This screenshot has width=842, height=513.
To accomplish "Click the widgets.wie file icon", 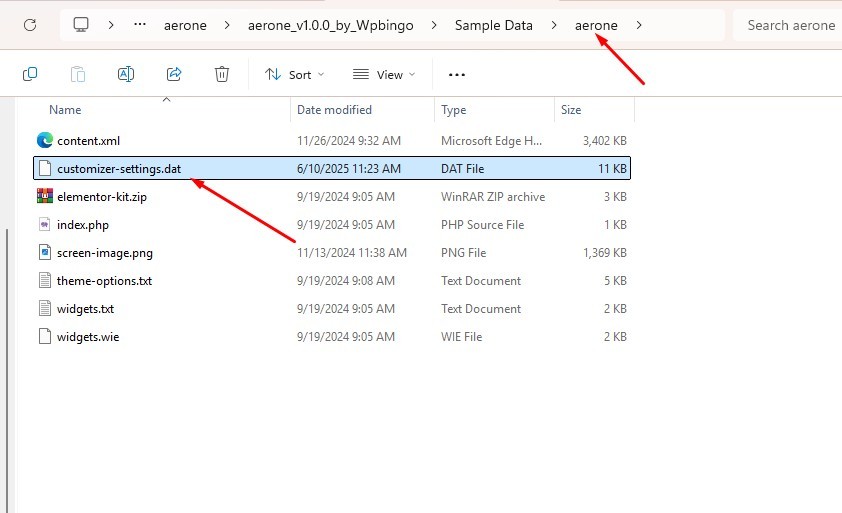I will click(45, 336).
